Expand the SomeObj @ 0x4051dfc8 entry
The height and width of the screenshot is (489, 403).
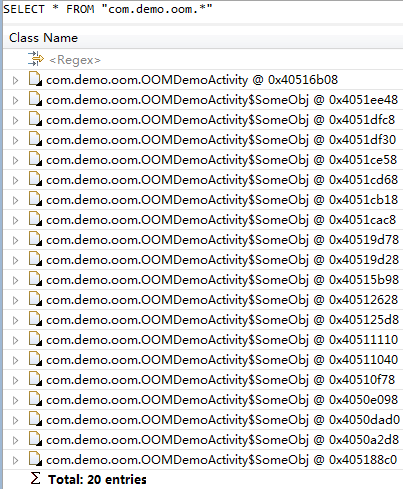pyautogui.click(x=15, y=120)
